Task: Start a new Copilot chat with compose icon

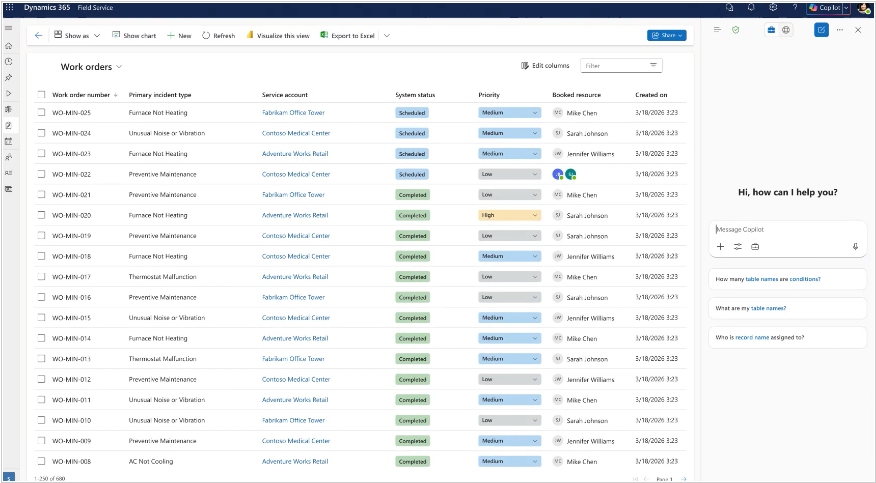Action: coord(821,30)
